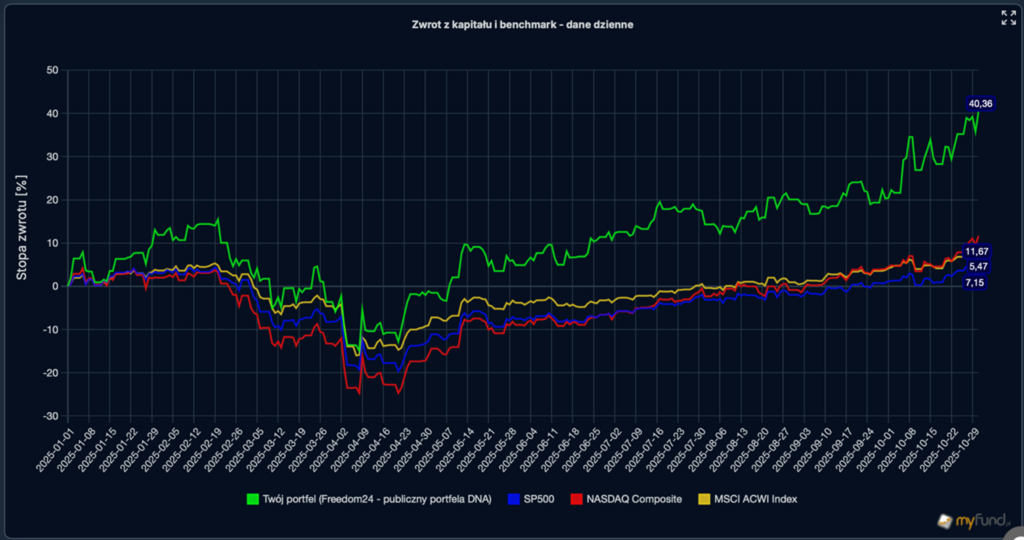Click the 7,15 end value label
This screenshot has width=1024, height=540.
pyautogui.click(x=976, y=284)
